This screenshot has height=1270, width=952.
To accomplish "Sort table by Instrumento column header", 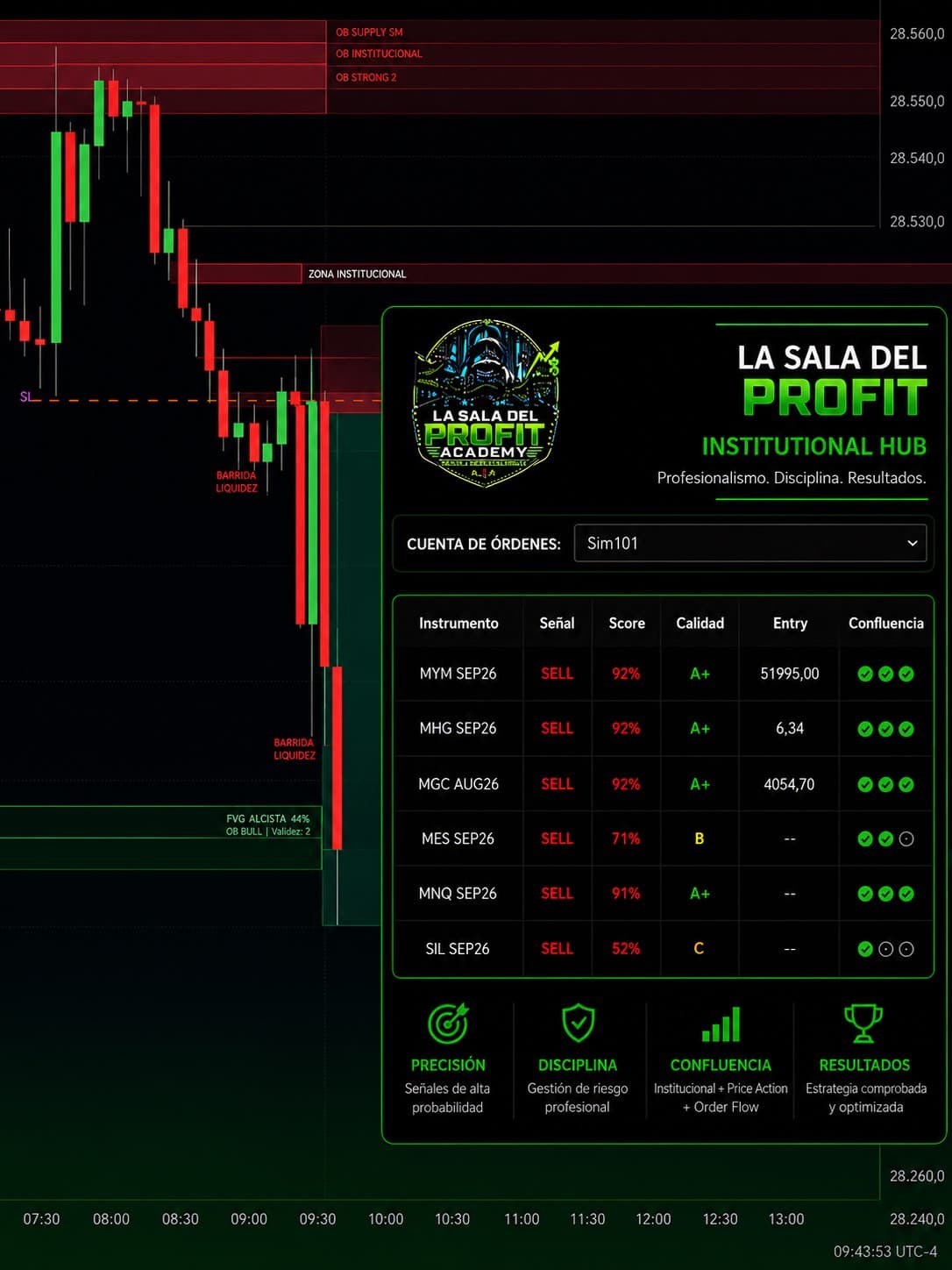I will 458,623.
